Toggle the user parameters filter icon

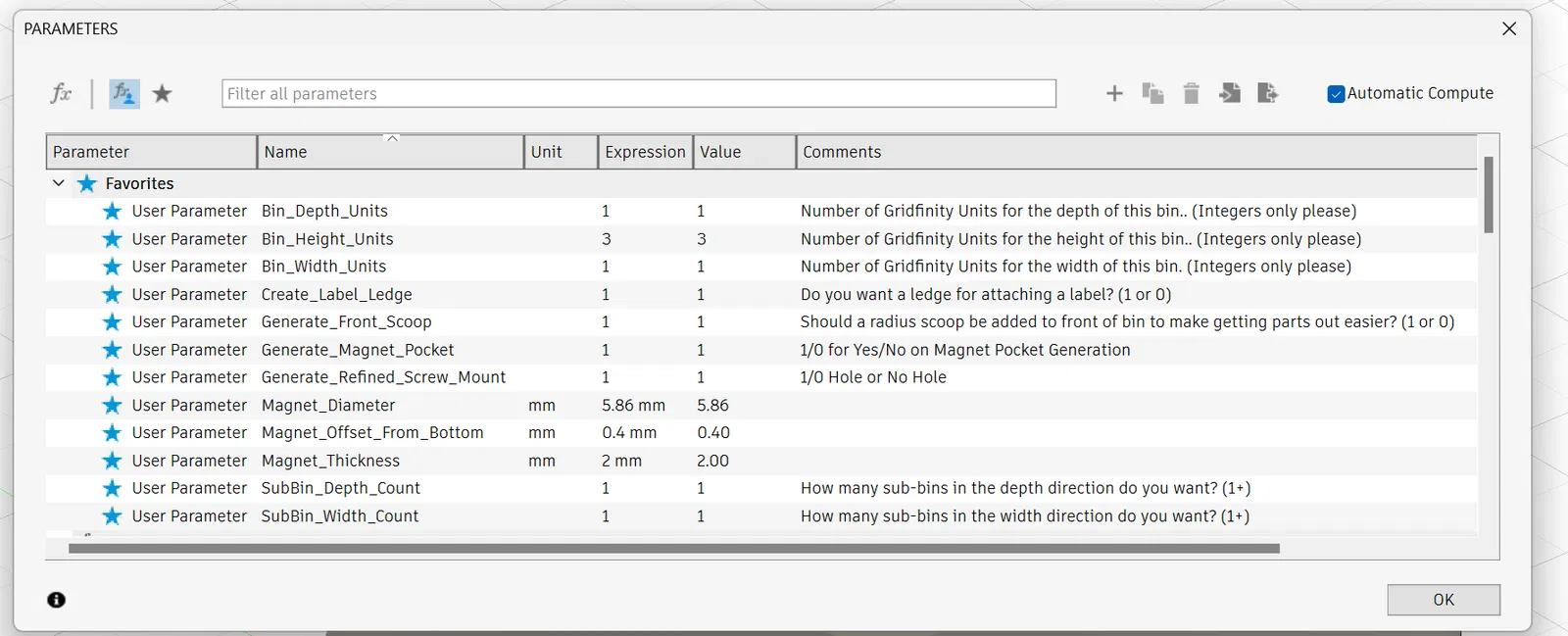click(123, 93)
